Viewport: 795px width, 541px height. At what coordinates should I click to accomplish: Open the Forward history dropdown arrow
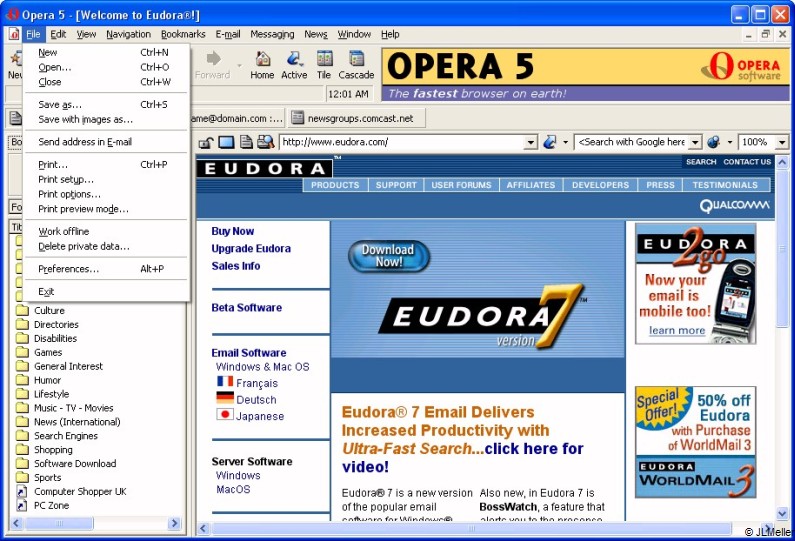point(239,66)
